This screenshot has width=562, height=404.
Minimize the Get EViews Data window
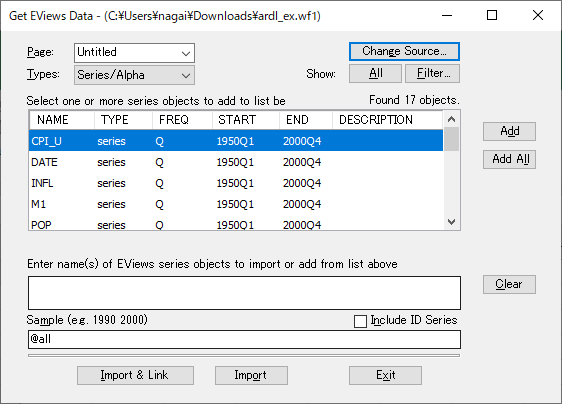[447, 15]
